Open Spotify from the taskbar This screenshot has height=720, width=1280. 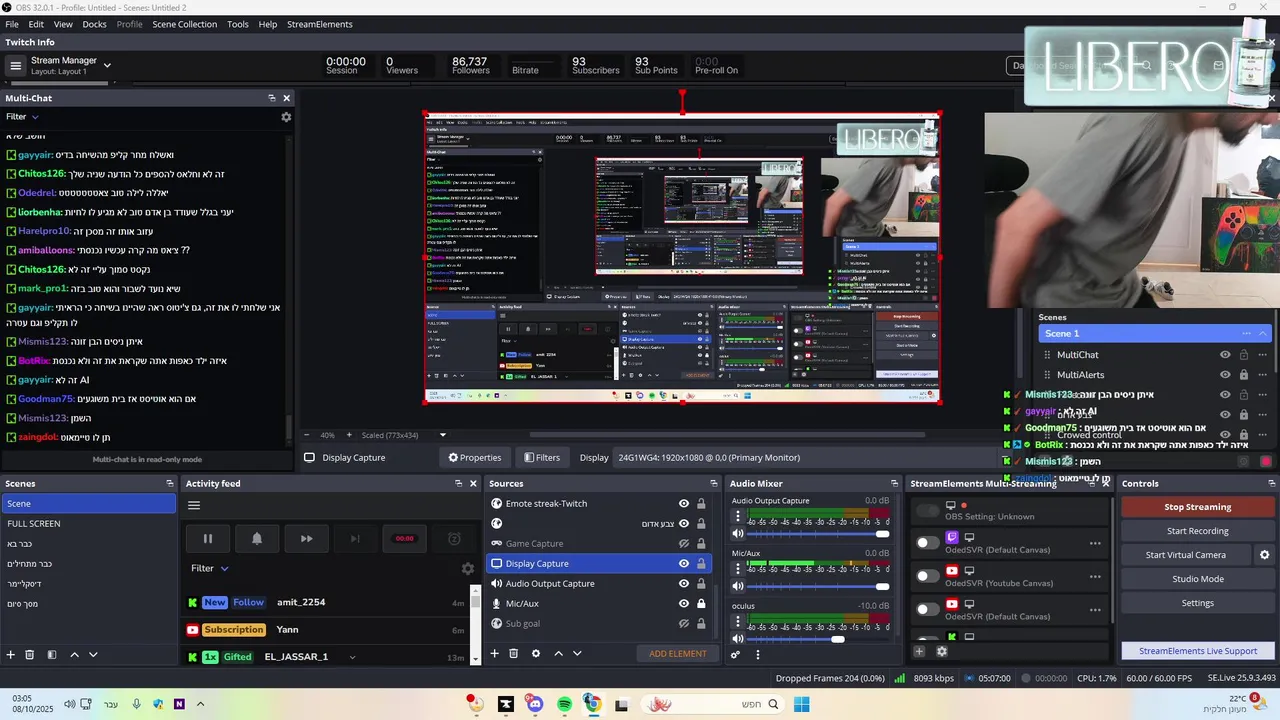coord(564,705)
